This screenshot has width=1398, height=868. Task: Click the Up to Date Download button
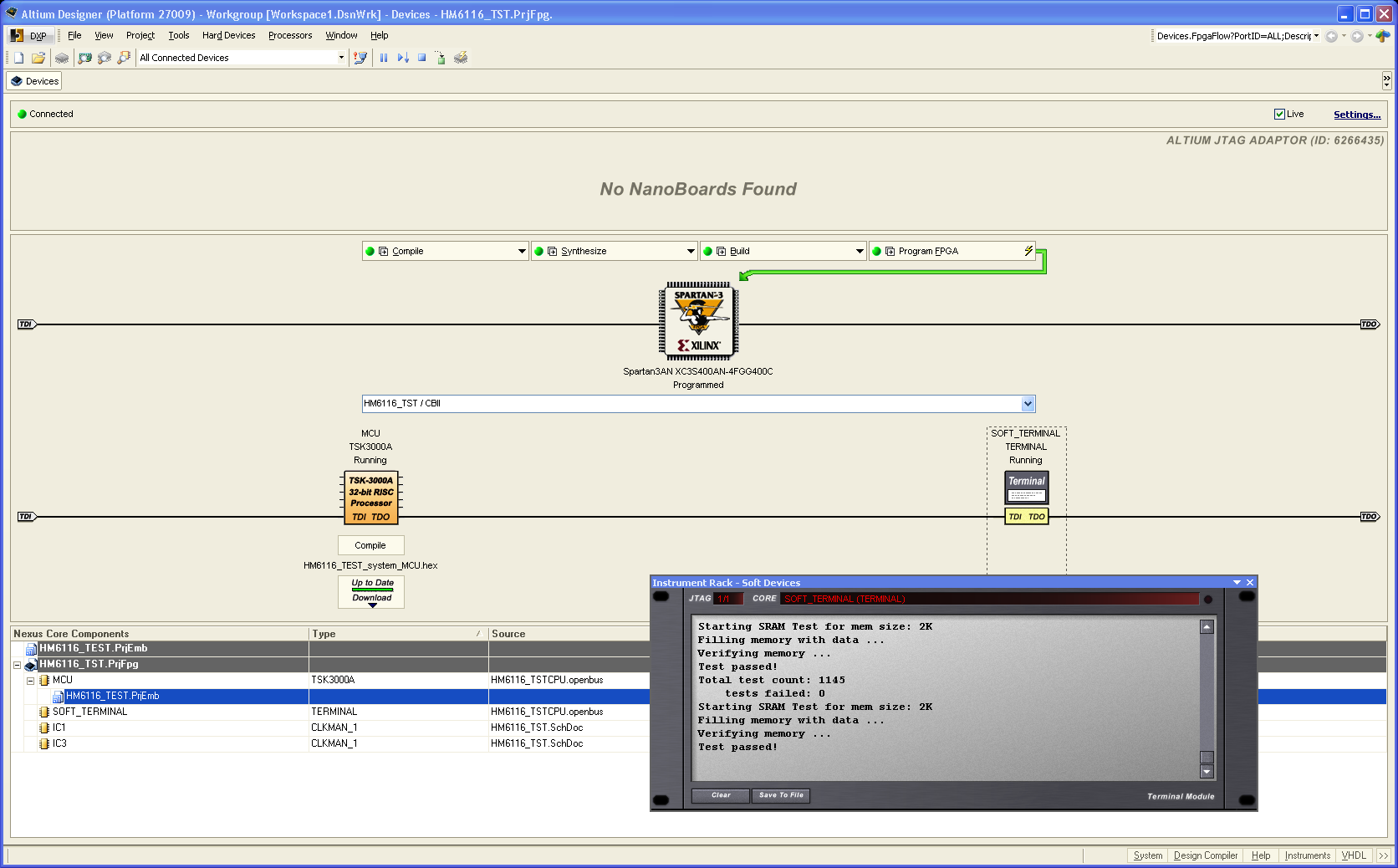[x=372, y=591]
